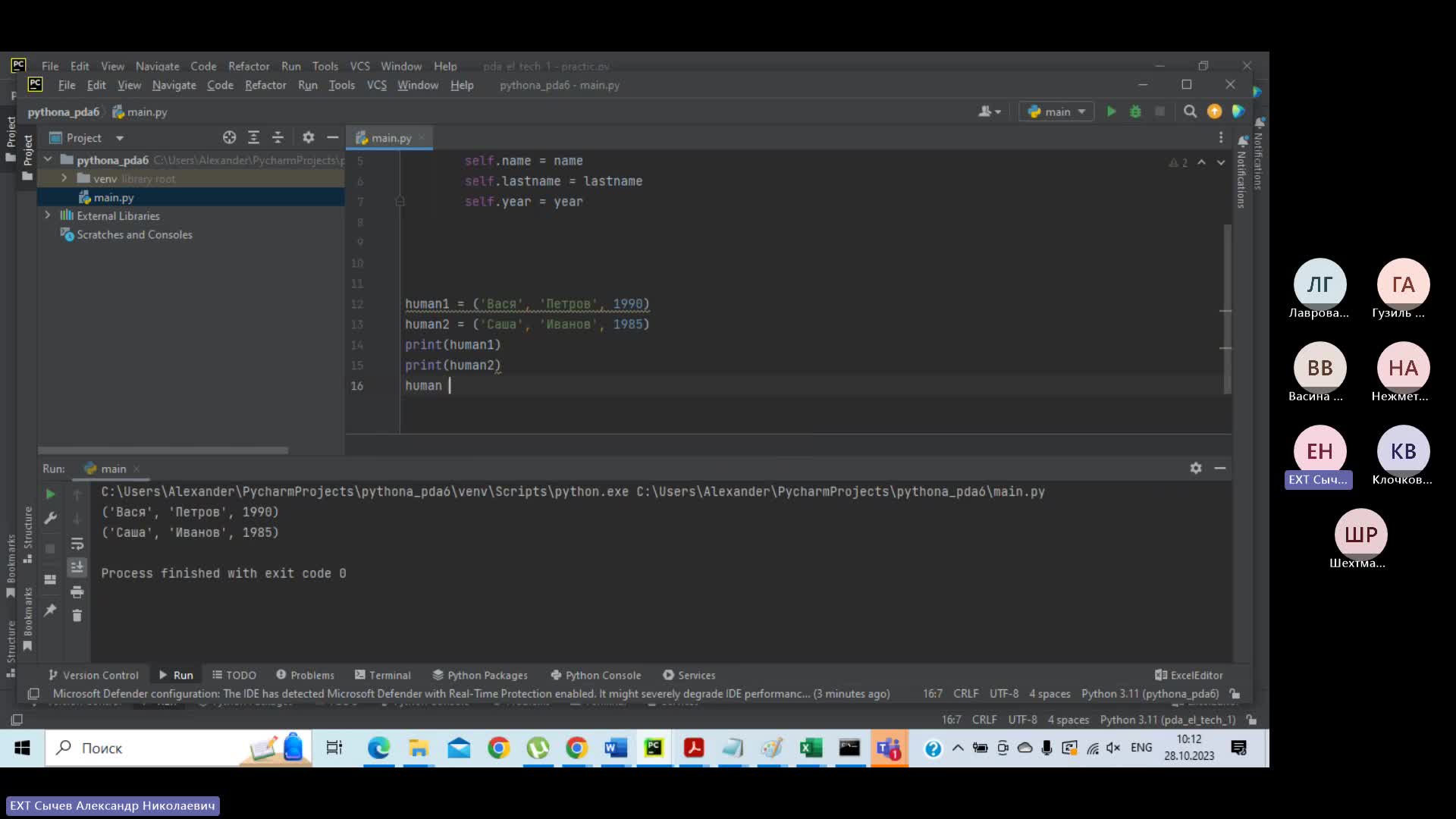Pin the Run tab with pin icon
Screen dimensions: 1456x819
pos(50,610)
